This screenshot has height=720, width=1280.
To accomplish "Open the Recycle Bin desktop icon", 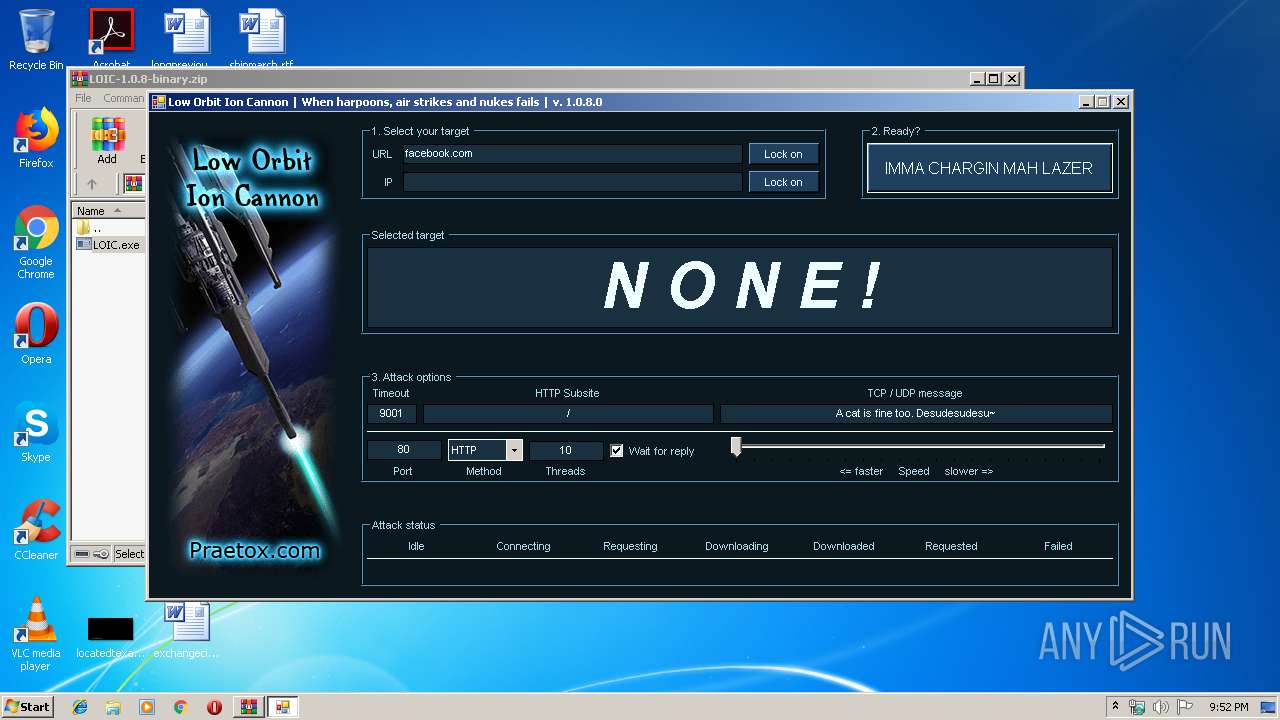I will point(36,40).
